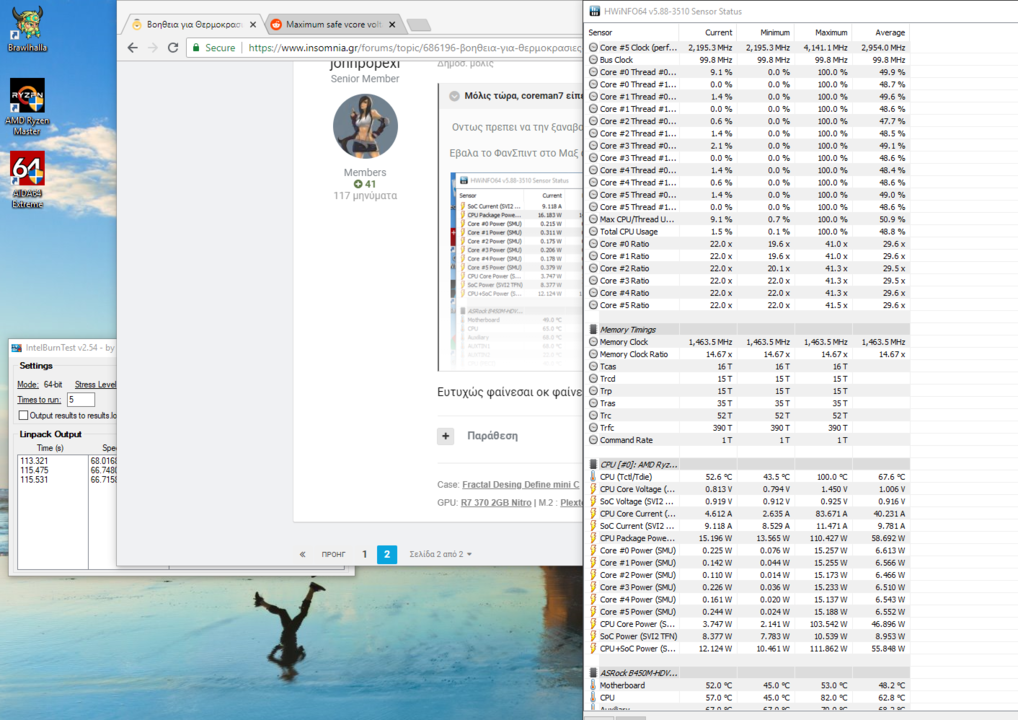Open Fractal Desing Define mini C link
The image size is (1018, 720).
click(521, 484)
